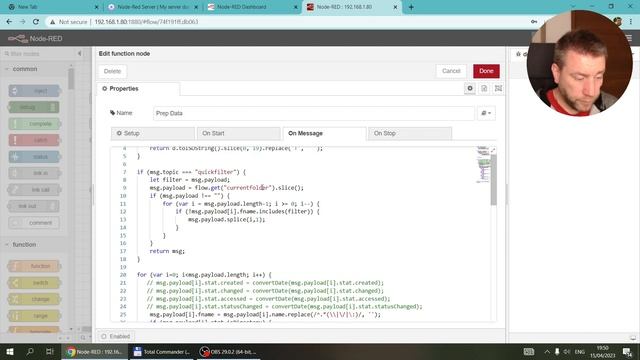Open Windows Task View
640x360 pixels.
point(49,351)
